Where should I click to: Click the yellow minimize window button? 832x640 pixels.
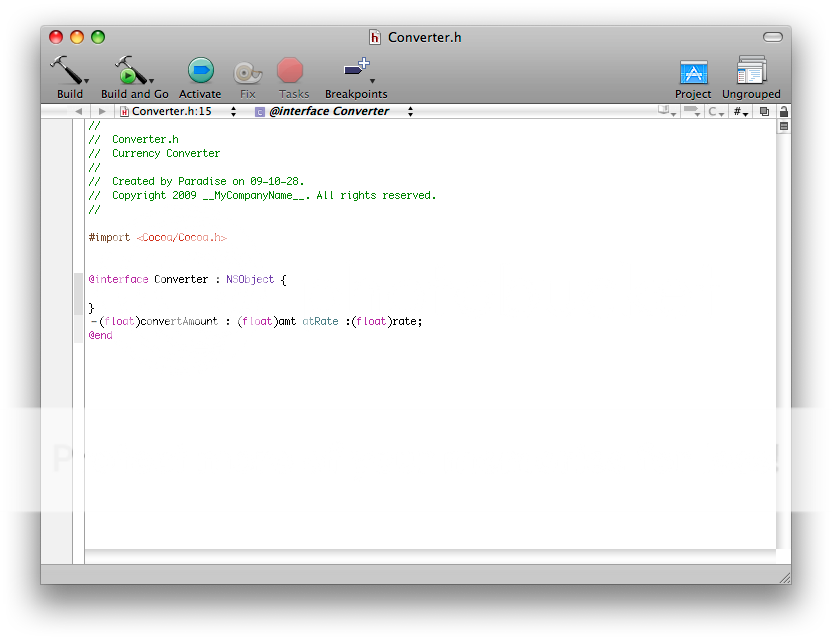tap(77, 37)
